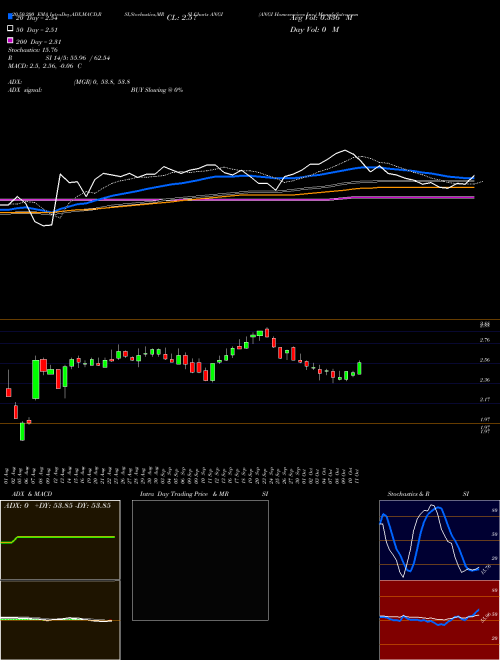Click the 'Intra Day Trading Price & MR' title
This screenshot has height=660, width=500.
pos(184,494)
